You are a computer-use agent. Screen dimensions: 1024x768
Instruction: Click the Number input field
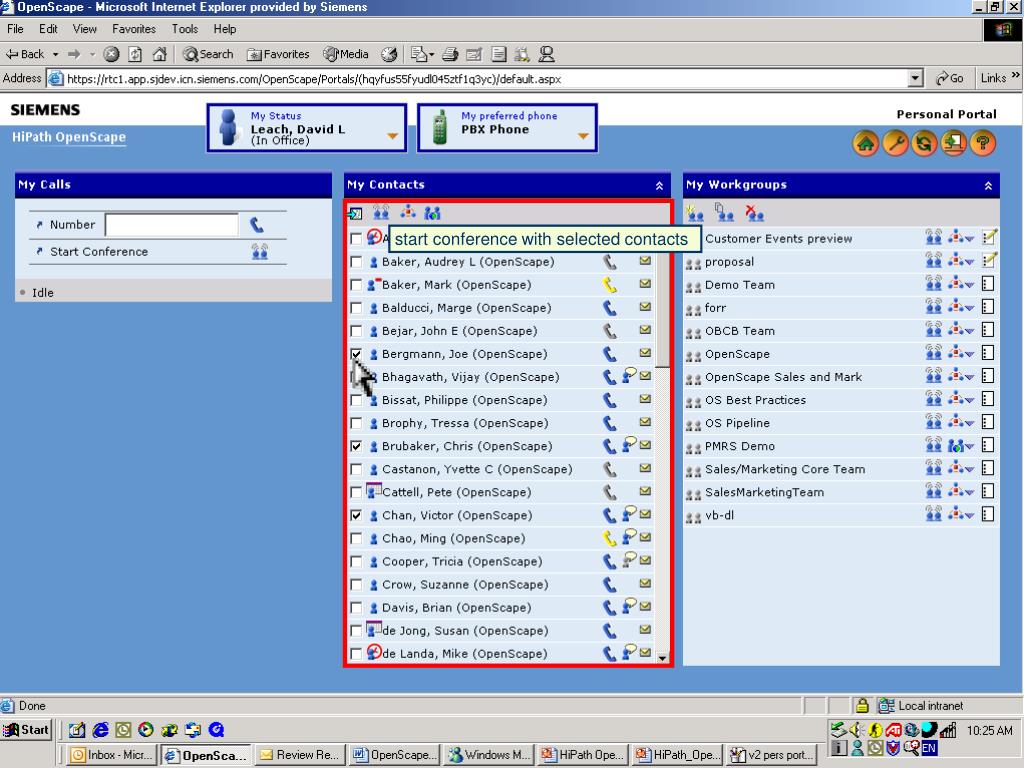pos(172,225)
